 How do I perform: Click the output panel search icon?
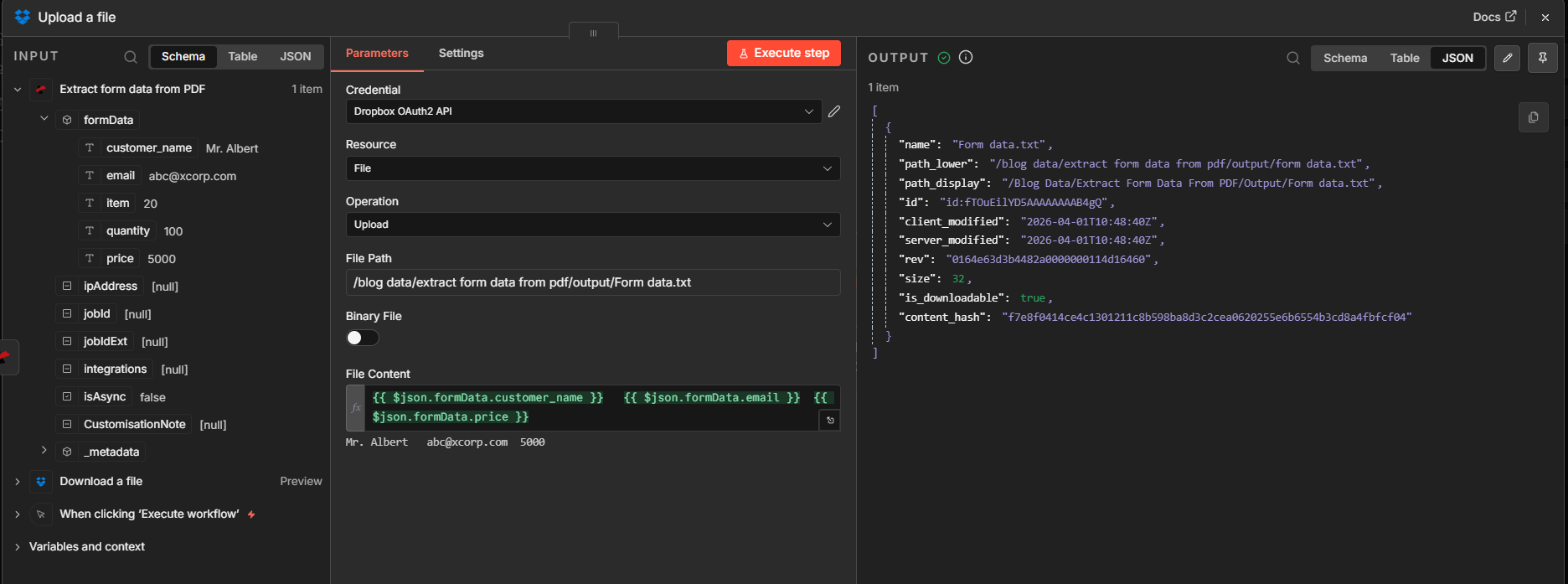pos(1293,58)
